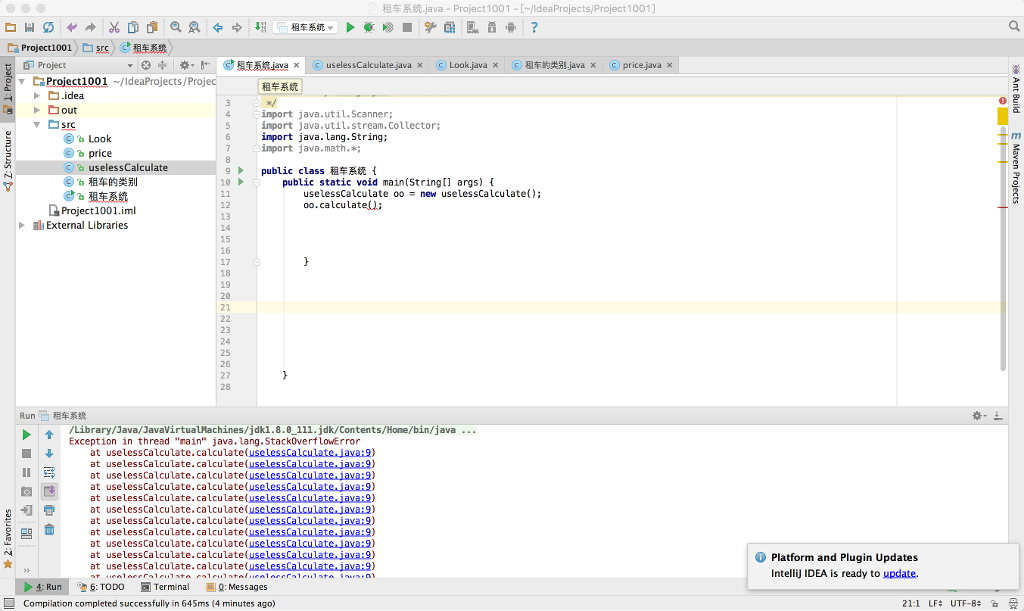Click the Cut scissors icon

click(114, 27)
